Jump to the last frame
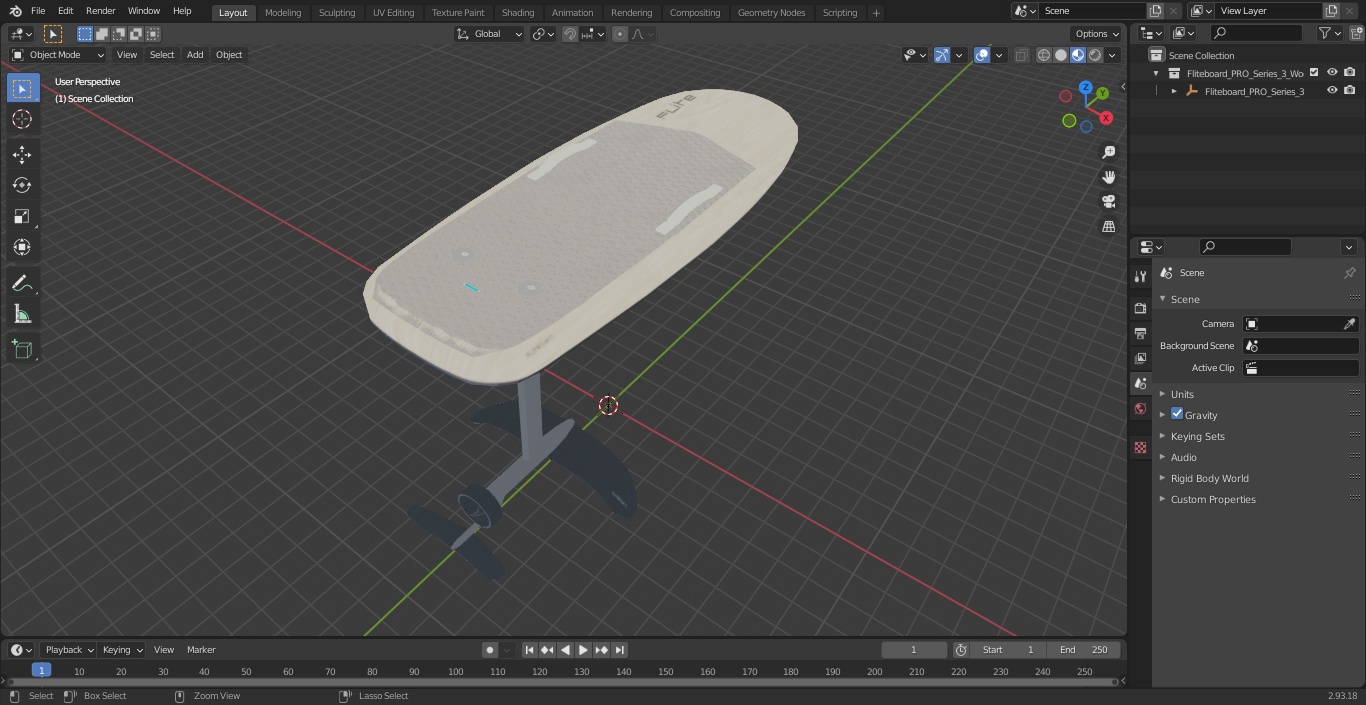The height and width of the screenshot is (705, 1366). pos(619,650)
